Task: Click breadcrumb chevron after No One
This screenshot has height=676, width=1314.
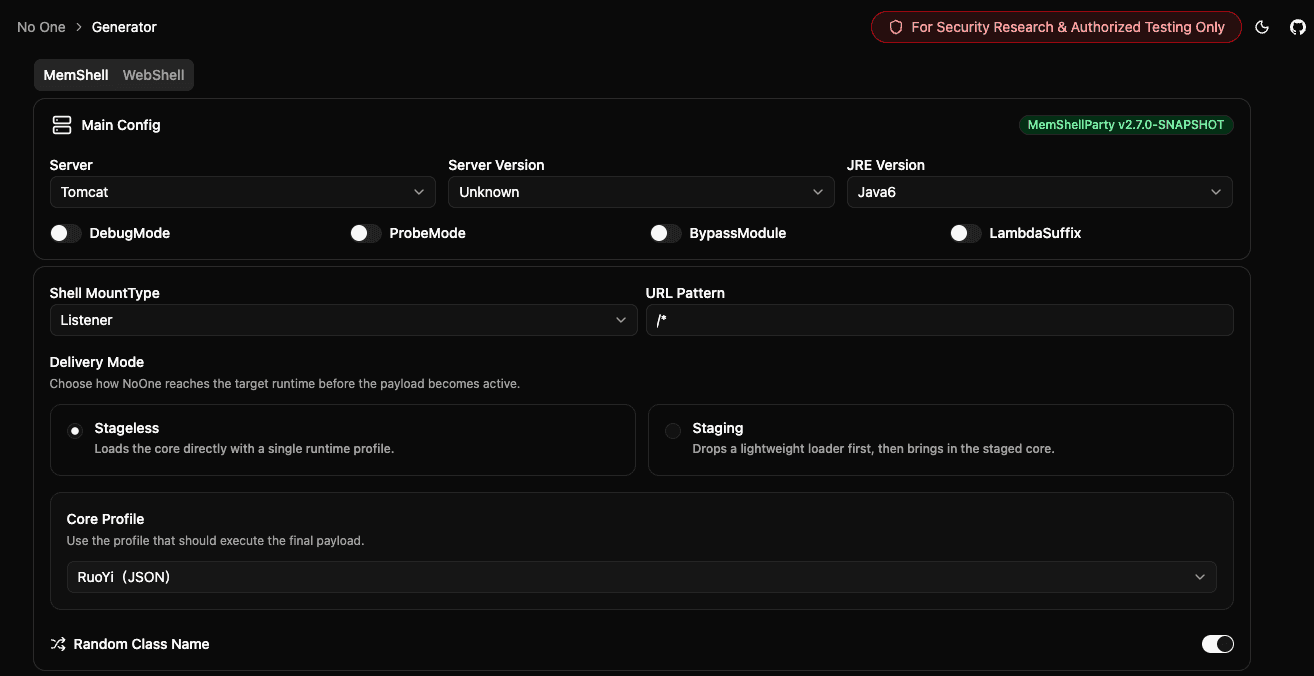Action: click(79, 28)
